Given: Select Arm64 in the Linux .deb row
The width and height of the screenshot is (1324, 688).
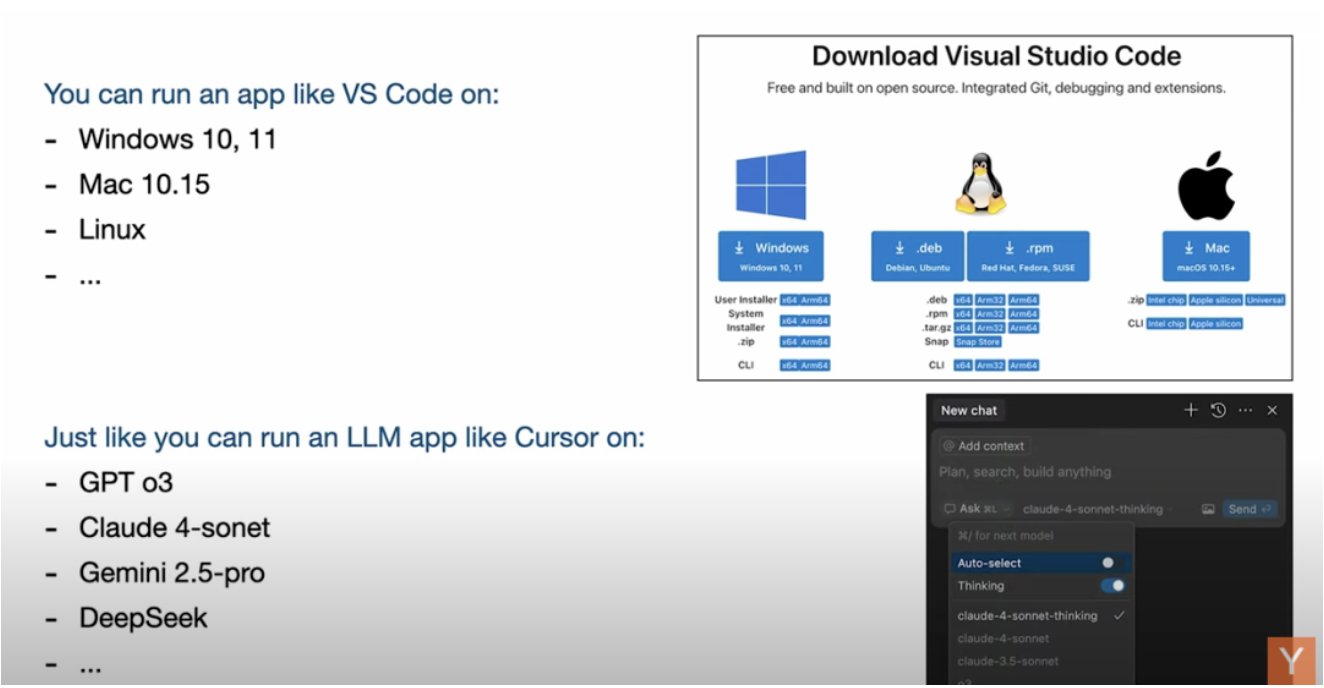Looking at the screenshot, I should click(x=1023, y=300).
